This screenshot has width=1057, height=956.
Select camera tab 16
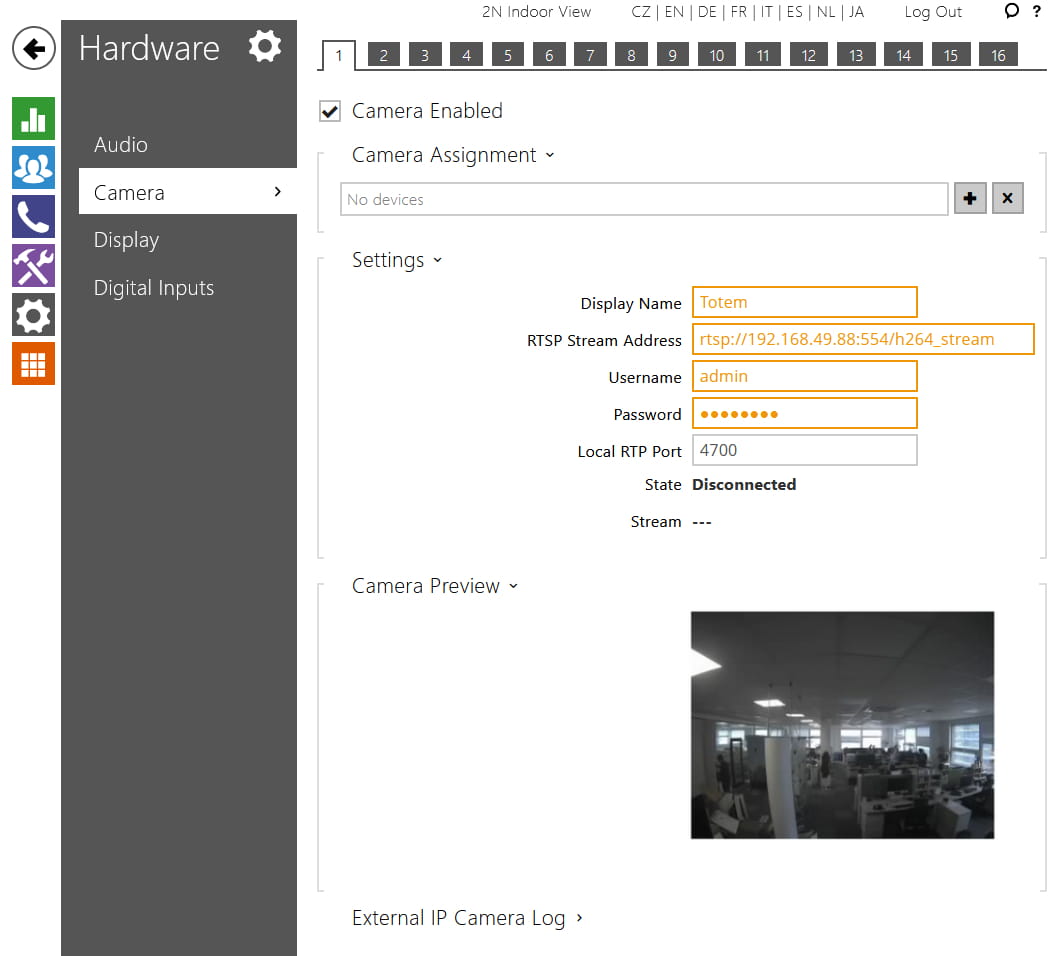pos(998,55)
